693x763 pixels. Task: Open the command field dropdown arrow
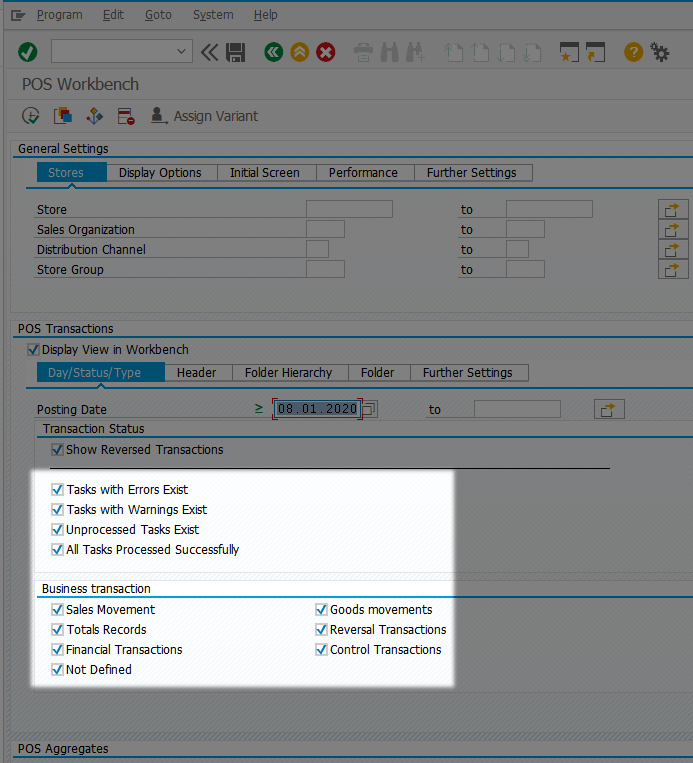(182, 52)
